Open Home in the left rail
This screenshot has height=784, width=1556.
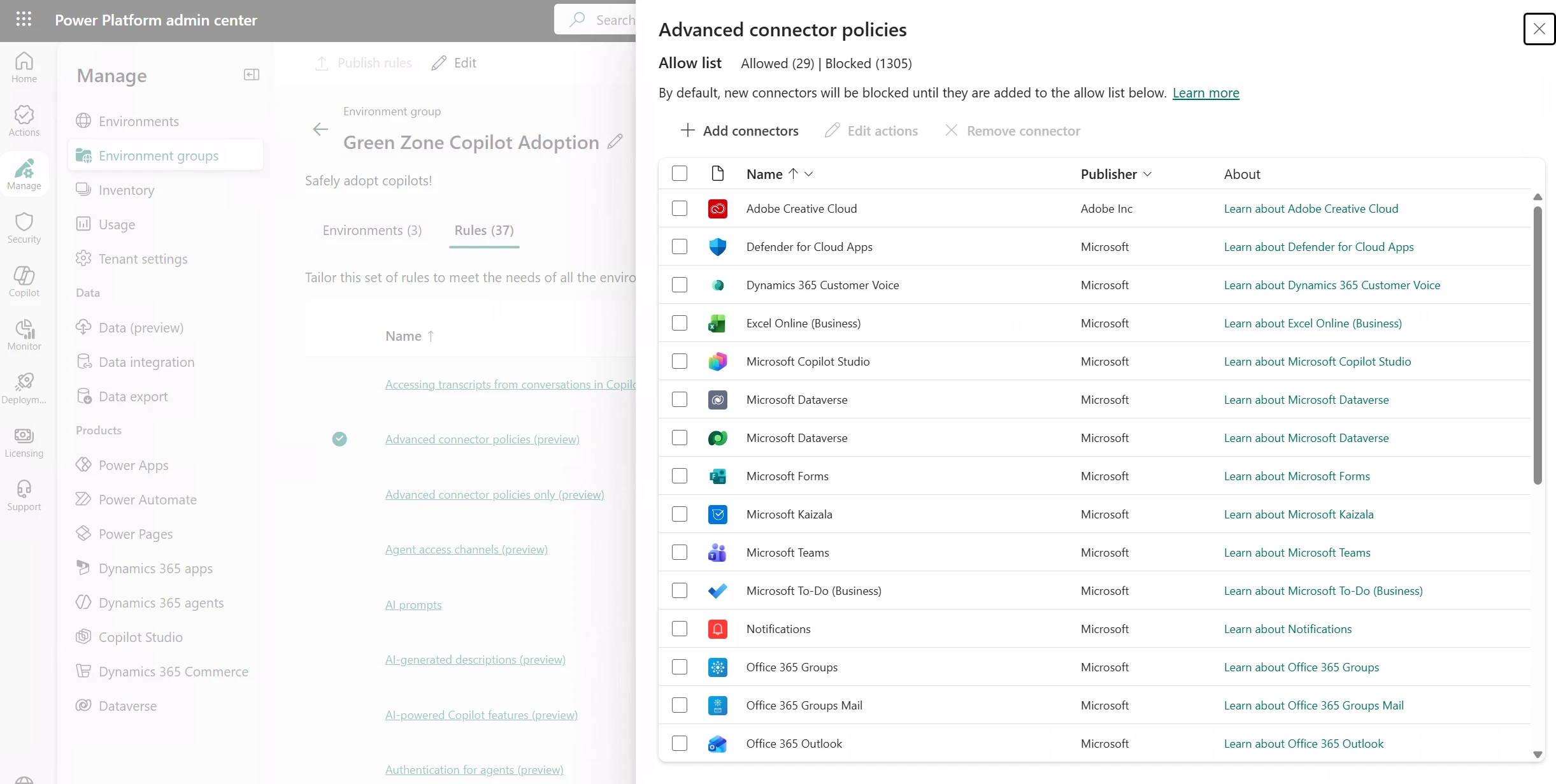click(x=24, y=68)
